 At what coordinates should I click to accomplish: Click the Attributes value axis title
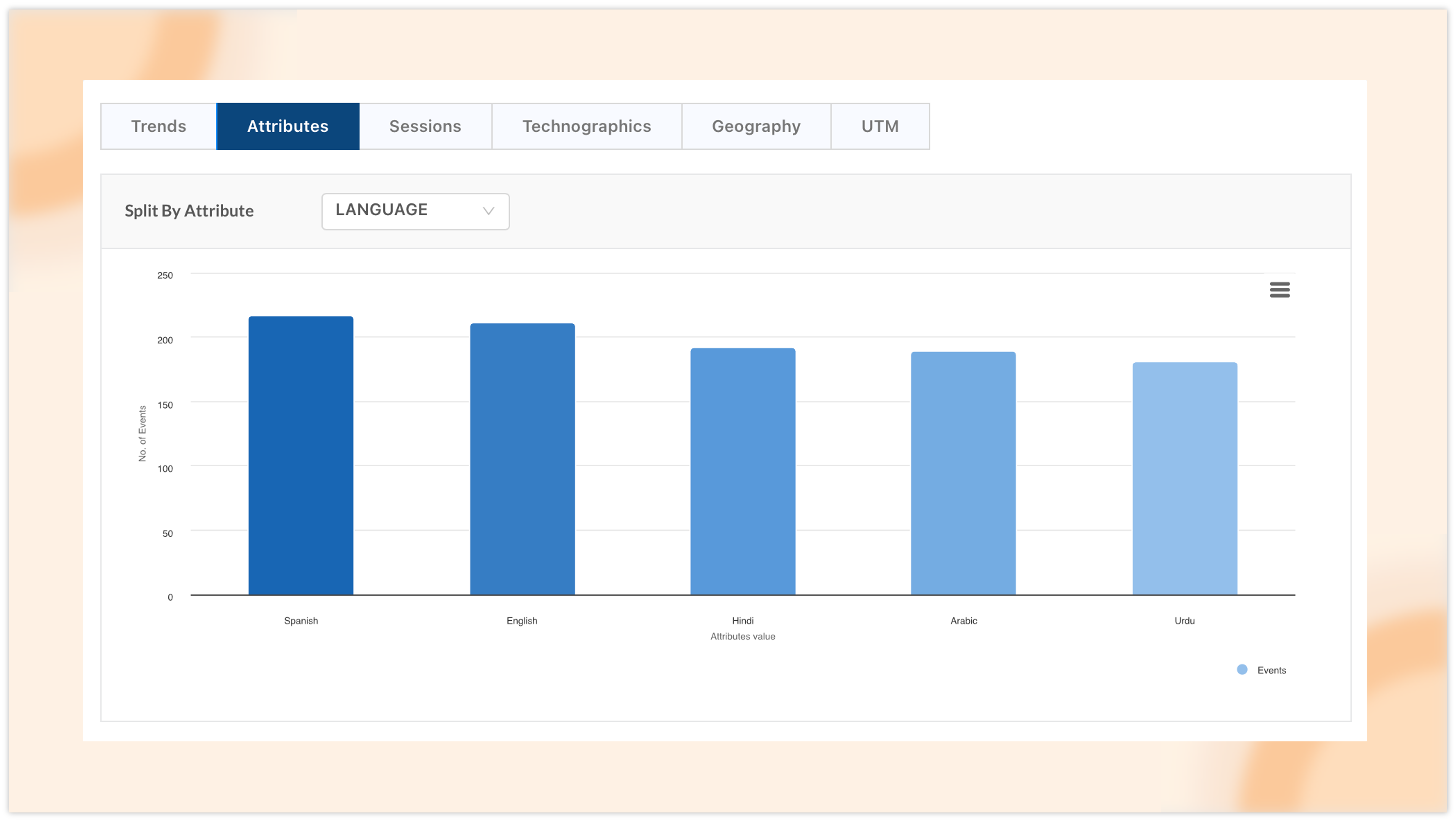click(x=742, y=636)
